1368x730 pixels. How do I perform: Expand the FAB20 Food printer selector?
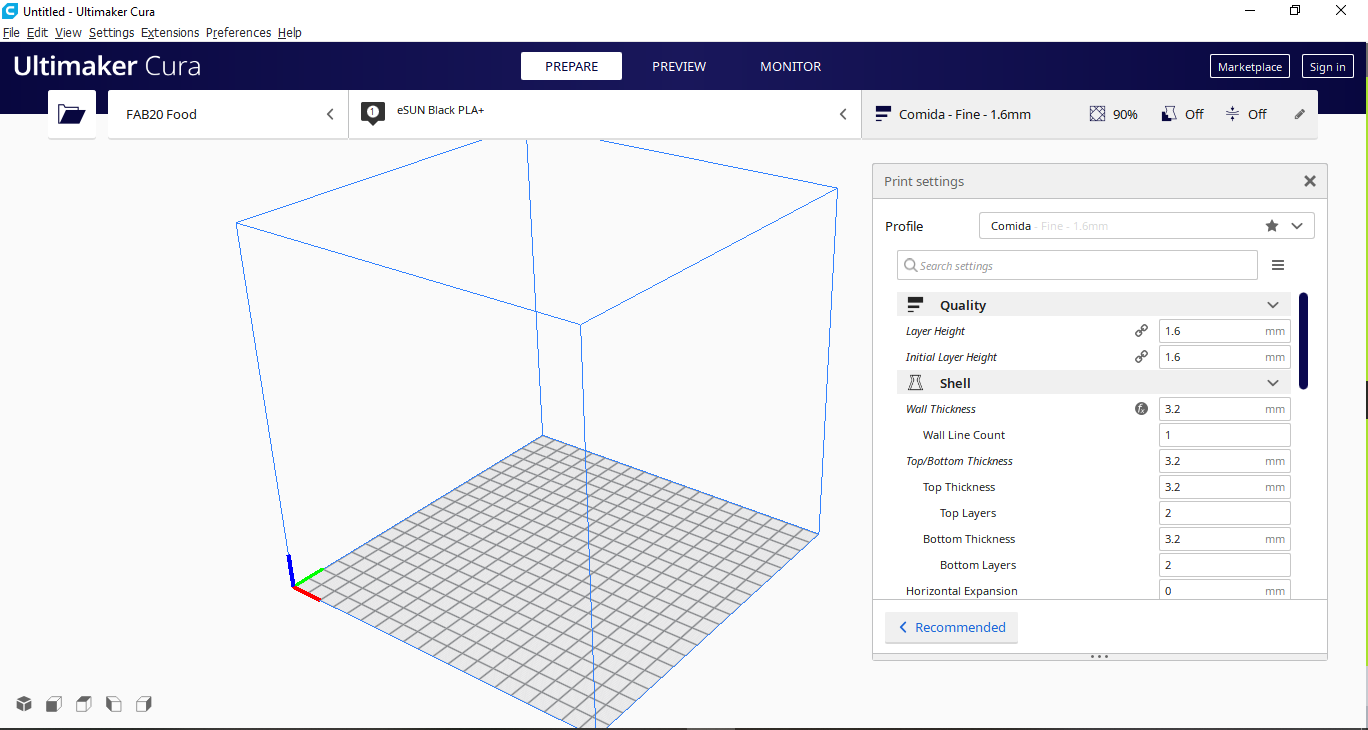[228, 114]
